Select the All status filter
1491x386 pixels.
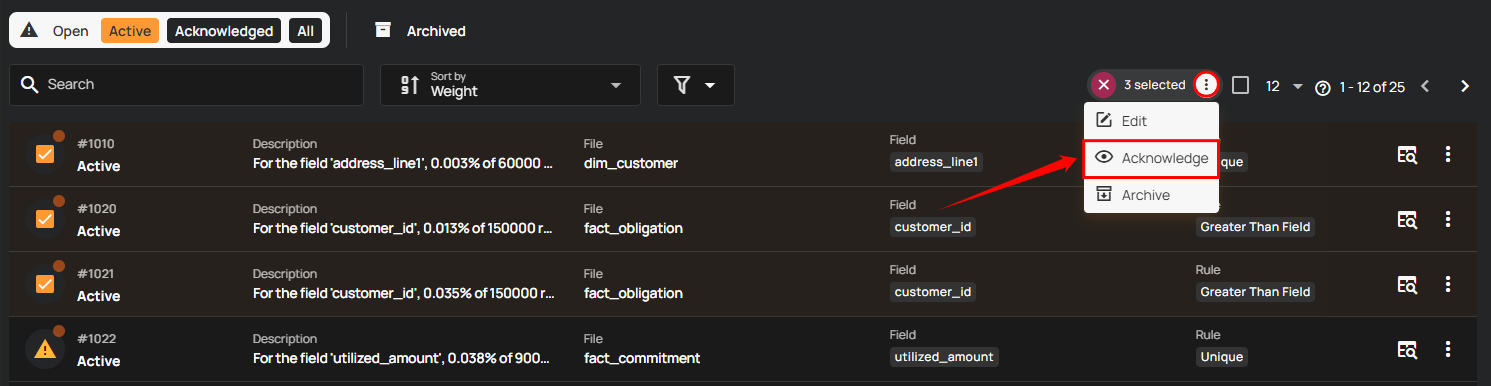click(305, 31)
